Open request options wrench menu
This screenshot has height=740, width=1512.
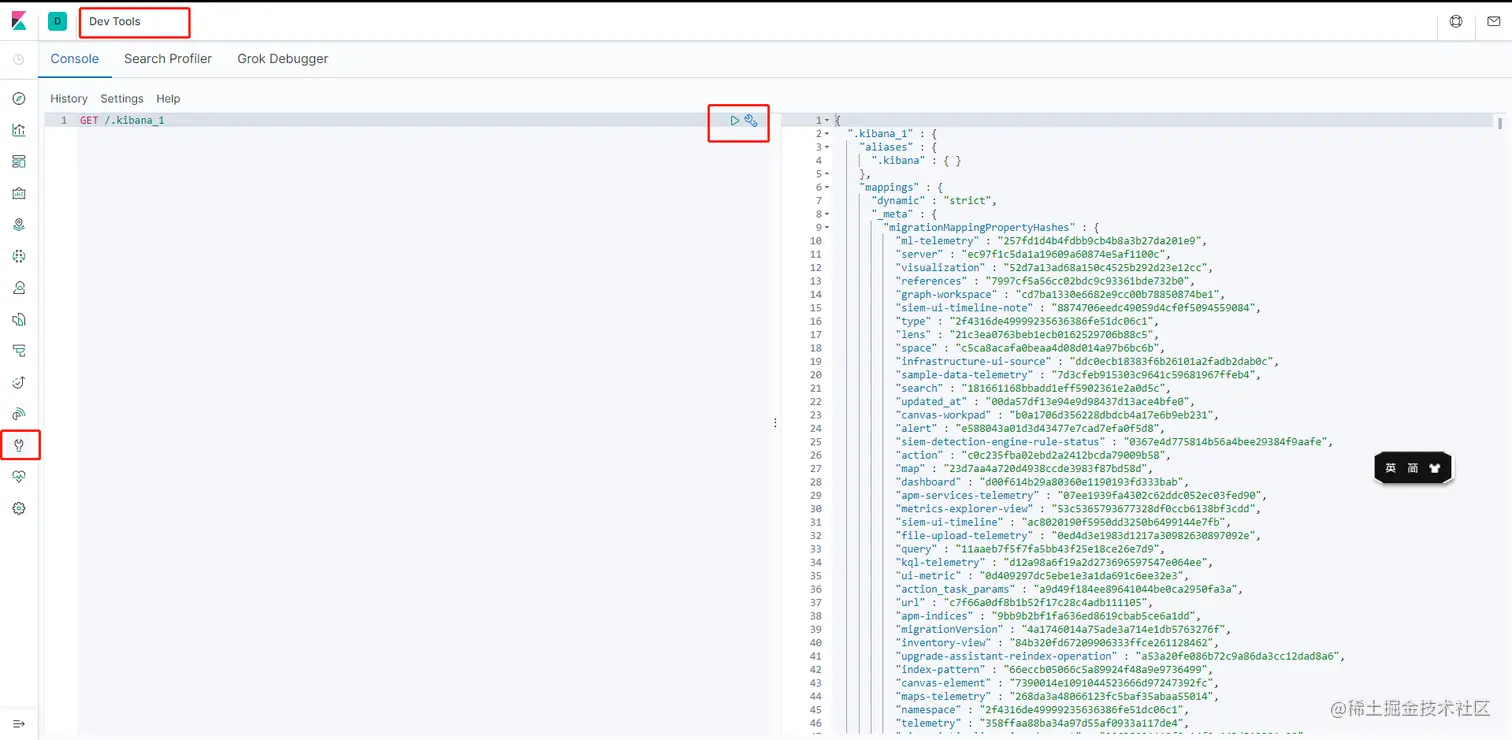click(x=751, y=121)
